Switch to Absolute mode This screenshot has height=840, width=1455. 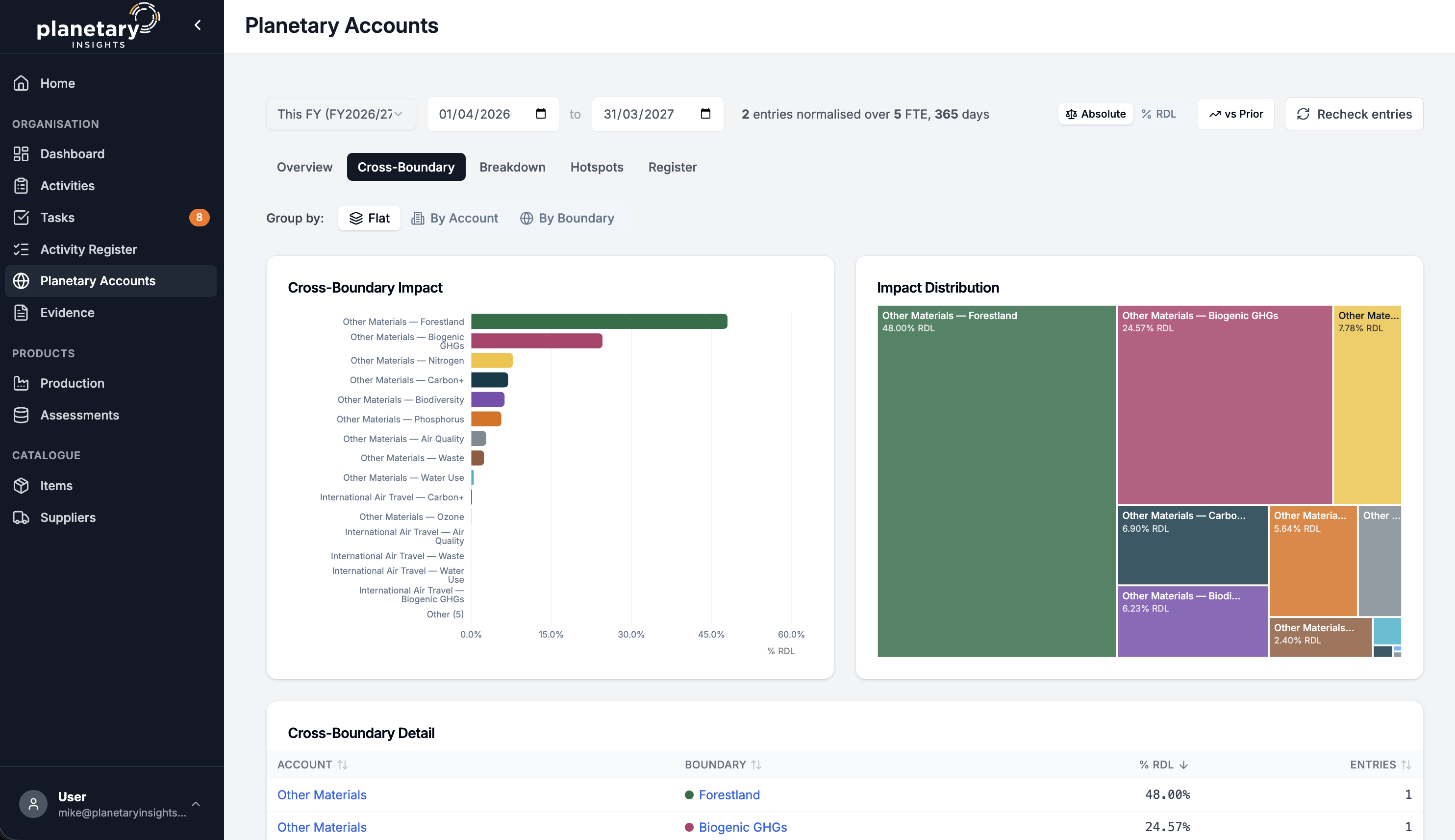[x=1096, y=114]
